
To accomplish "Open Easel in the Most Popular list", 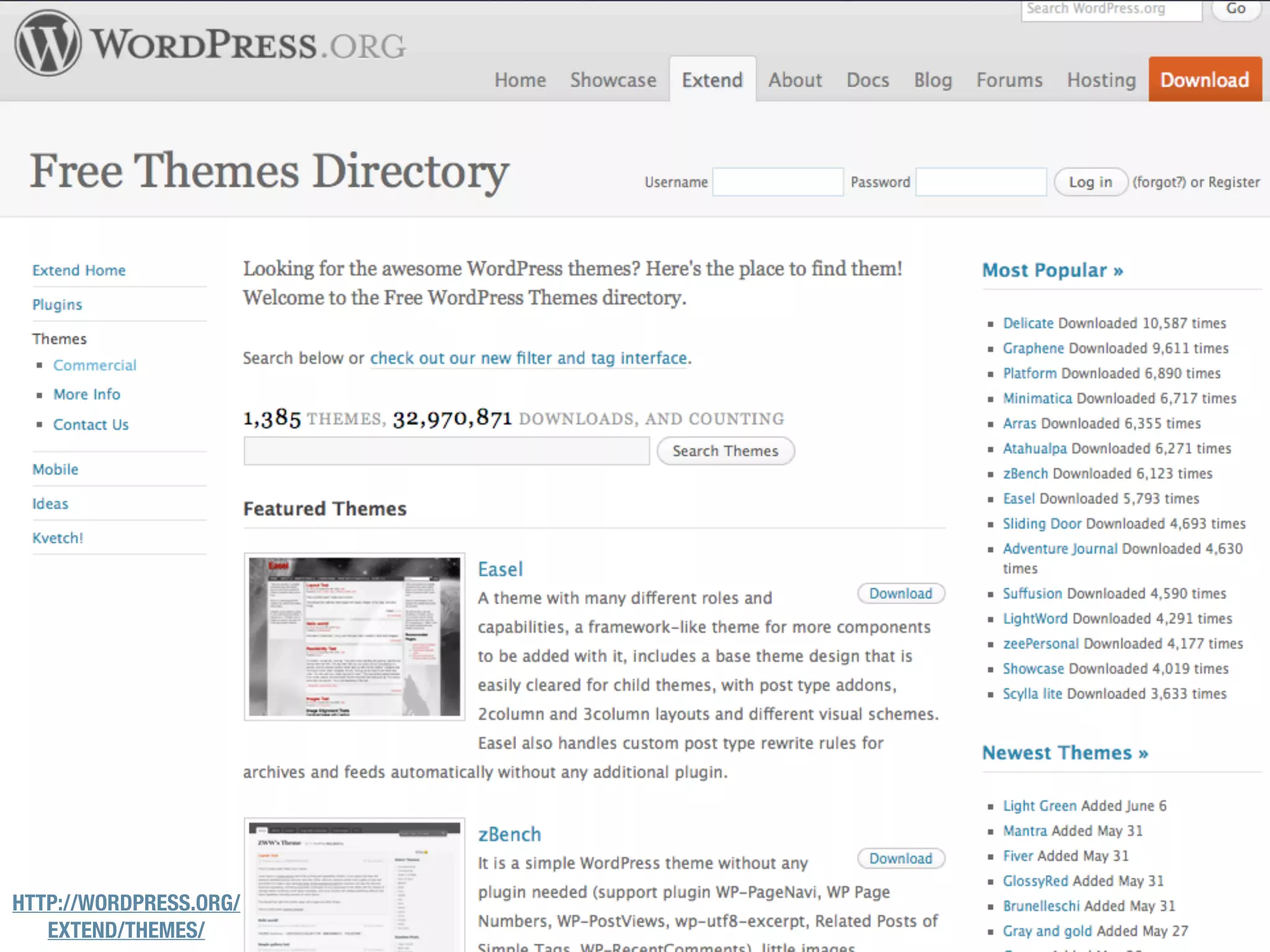I will [1019, 498].
